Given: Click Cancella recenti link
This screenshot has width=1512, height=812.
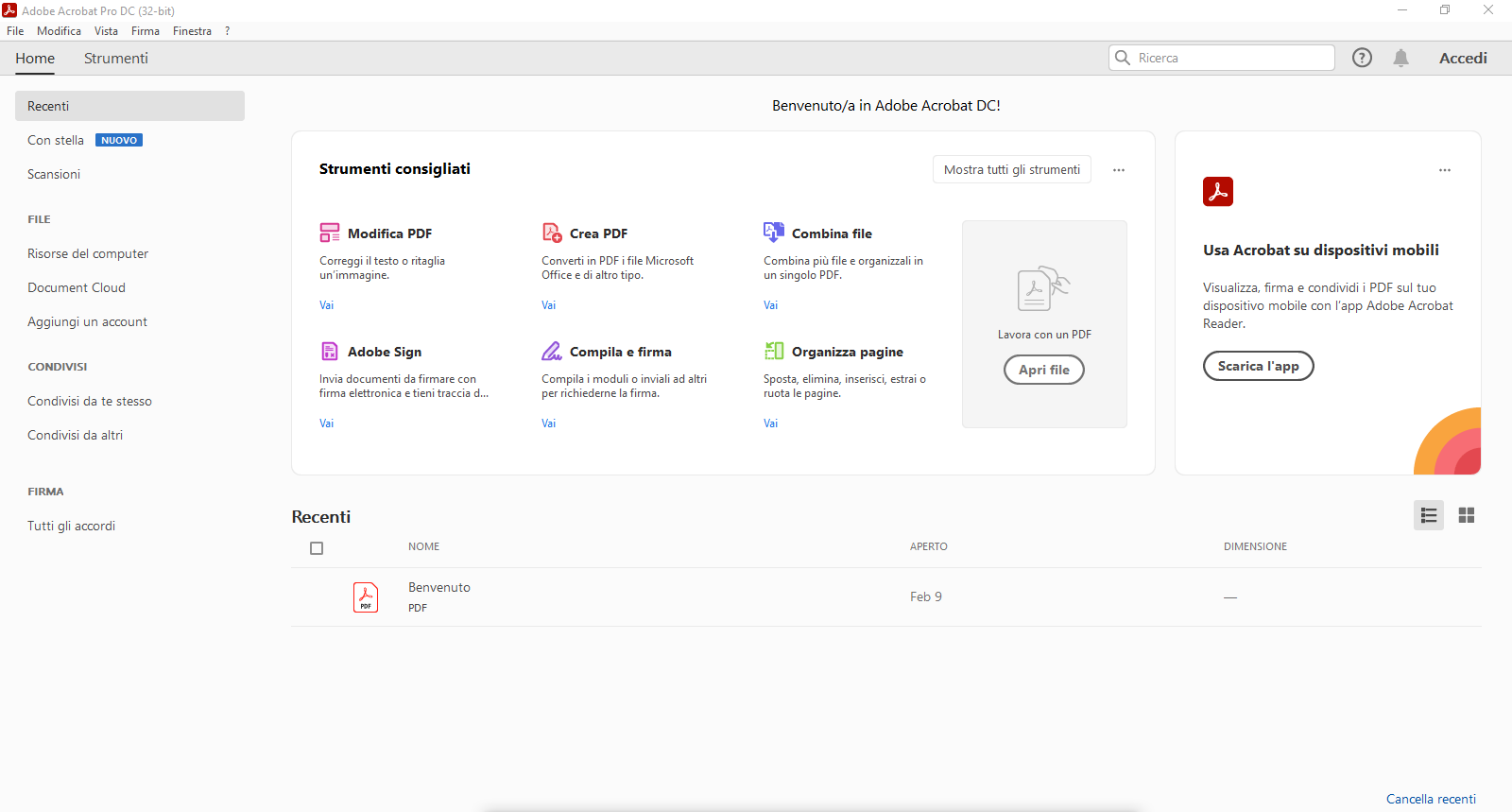Looking at the screenshot, I should click(x=1431, y=799).
